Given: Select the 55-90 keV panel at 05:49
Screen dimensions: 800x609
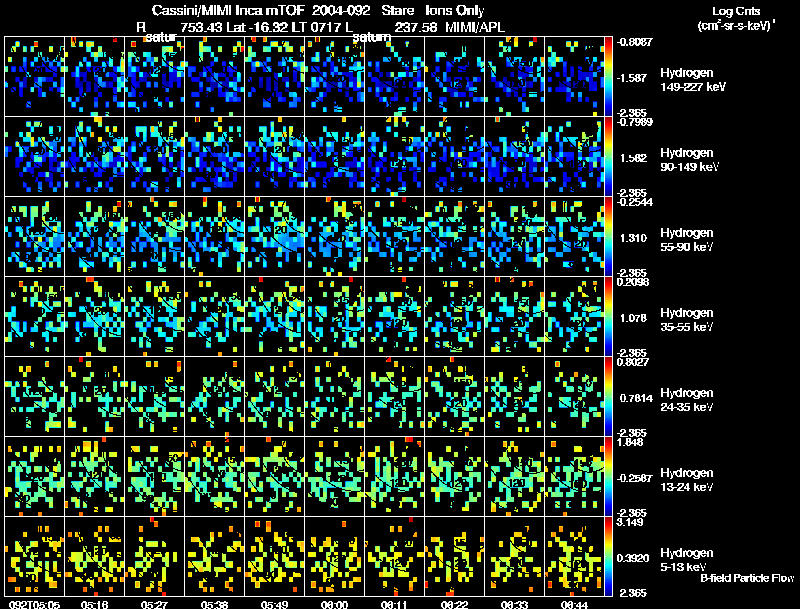Looking at the screenshot, I should click(x=274, y=237).
